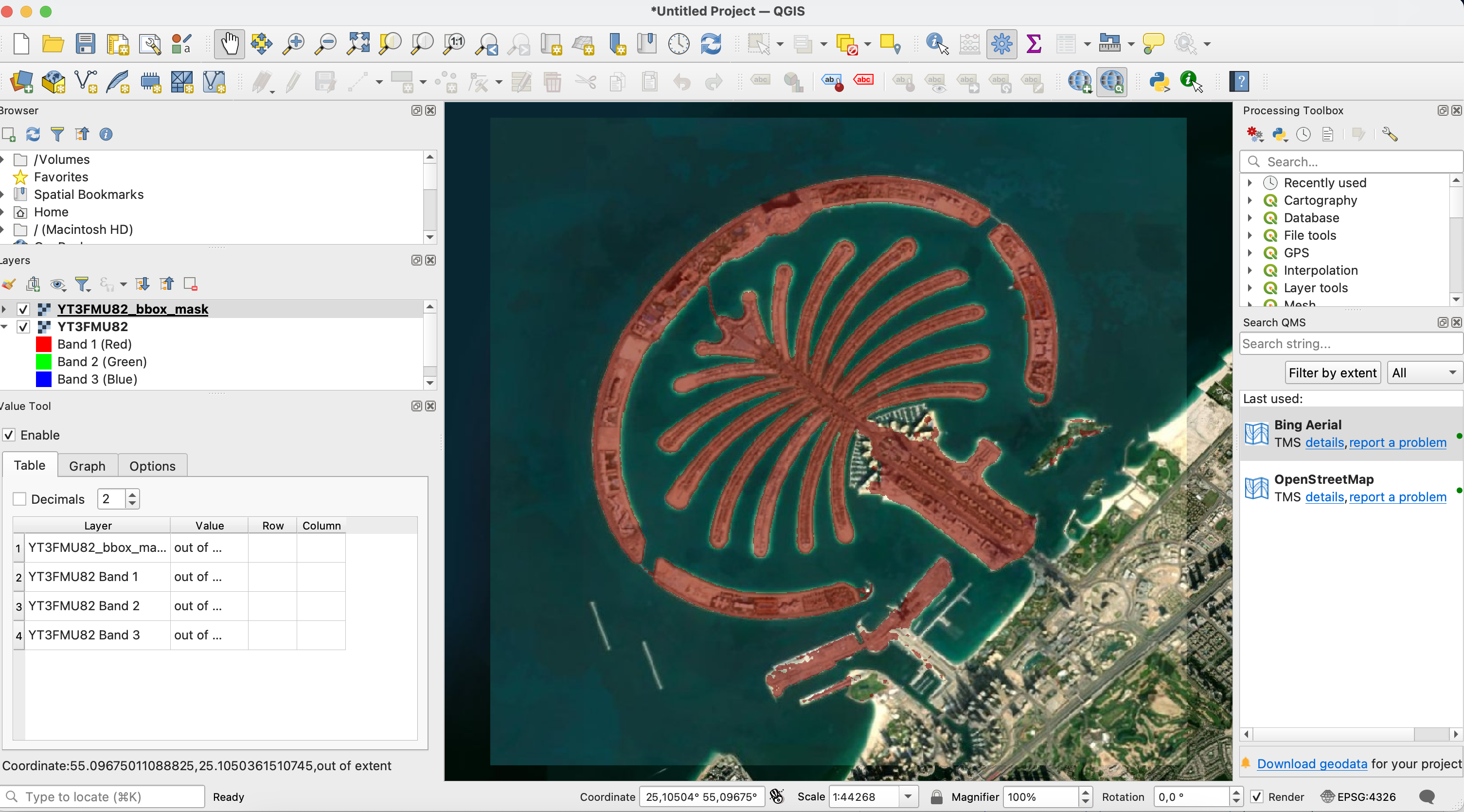Disable the Value Tool Enable checkbox

pyautogui.click(x=9, y=435)
